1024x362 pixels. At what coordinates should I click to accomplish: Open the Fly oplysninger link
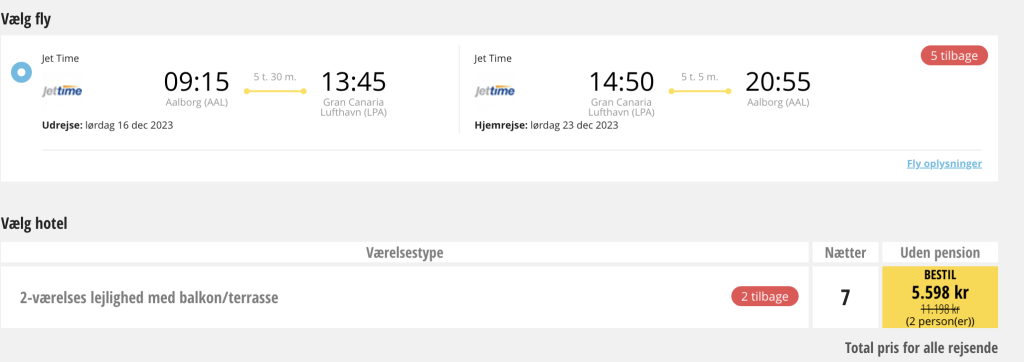pyautogui.click(x=944, y=163)
